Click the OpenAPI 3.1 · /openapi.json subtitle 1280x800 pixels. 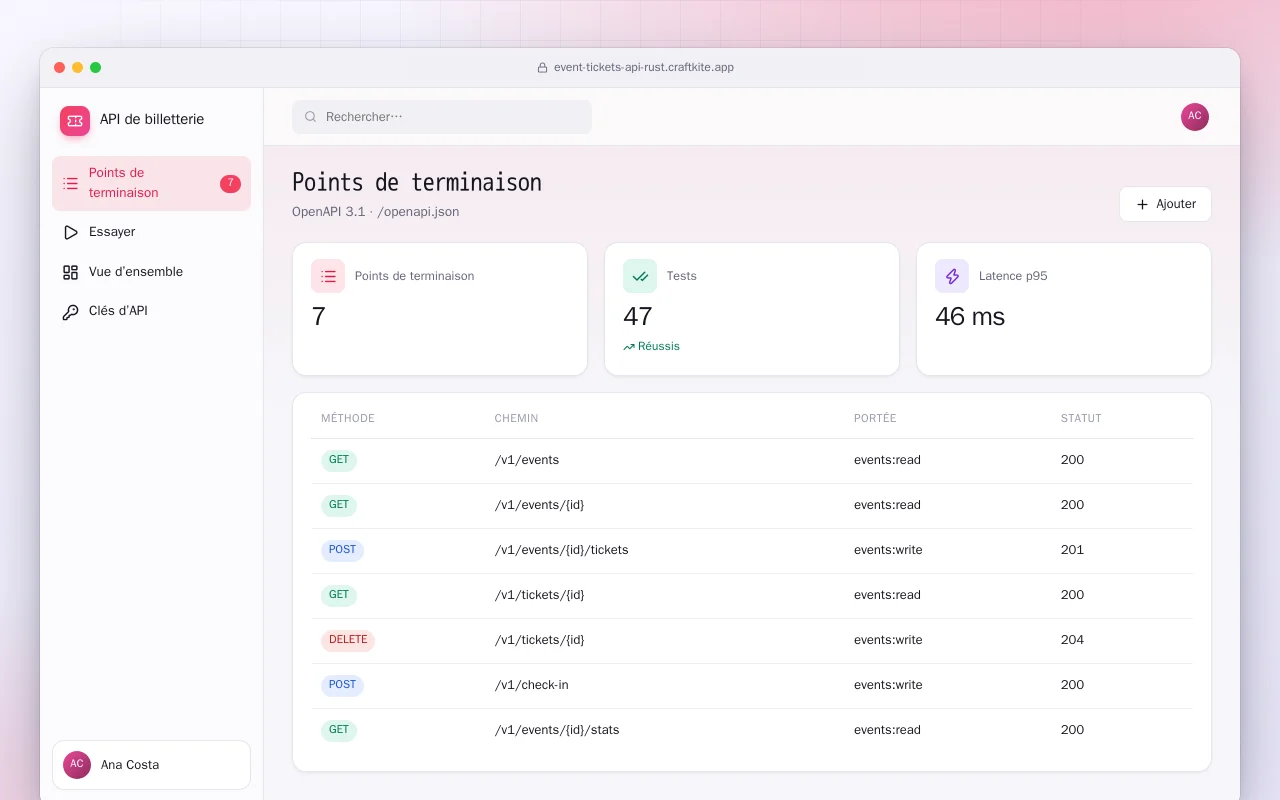point(376,212)
